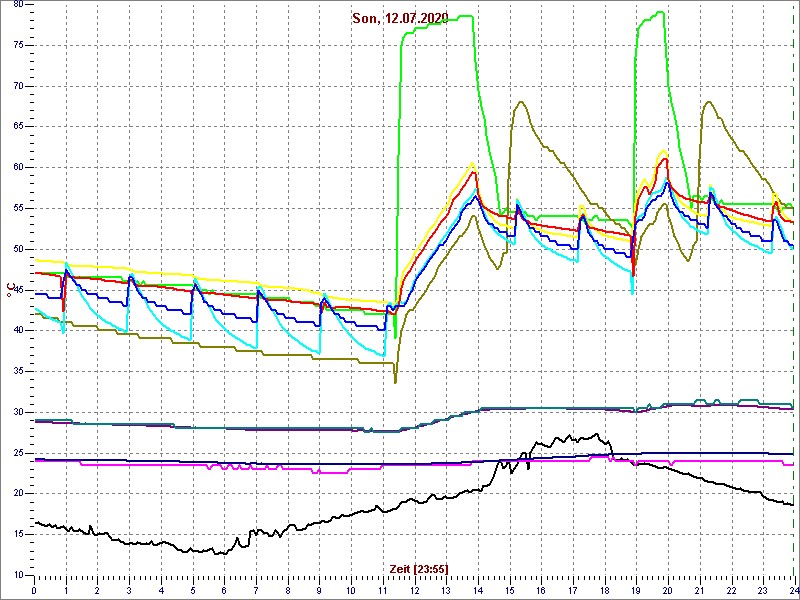
Task: Click hour 7 on the time axis
Action: pyautogui.click(x=256, y=590)
